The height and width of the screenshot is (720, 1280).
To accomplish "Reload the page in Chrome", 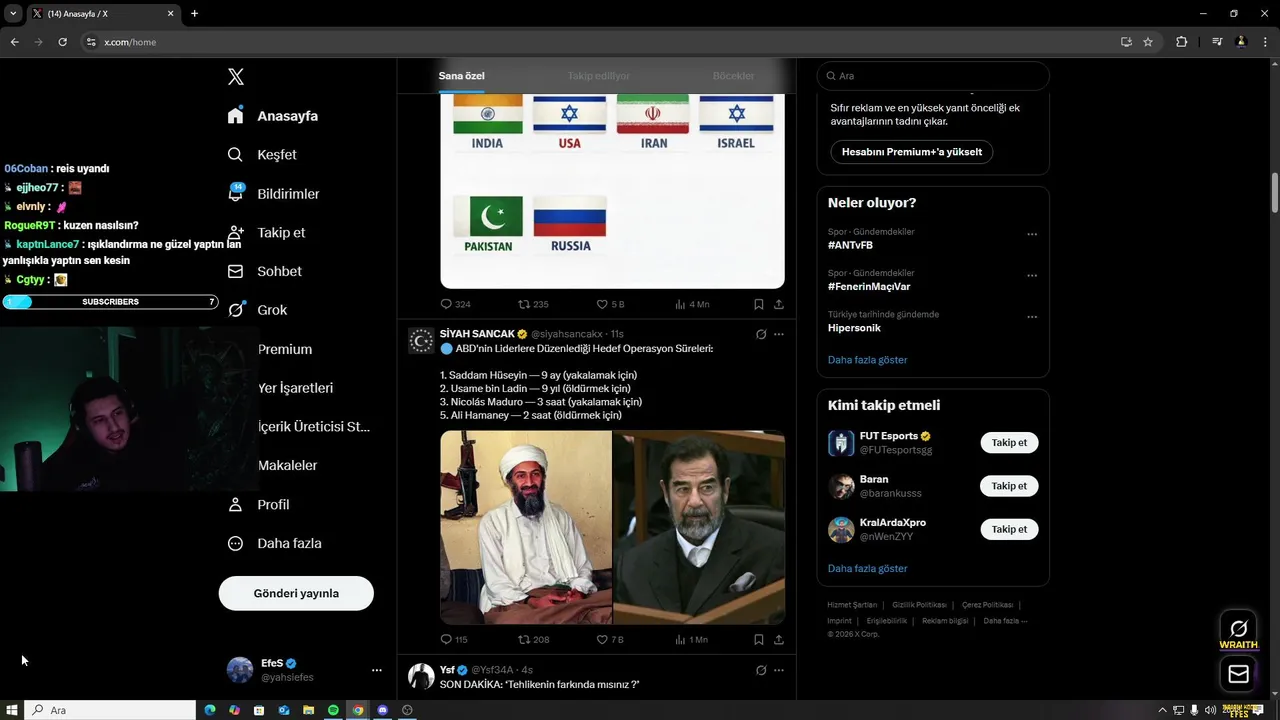I will pos(62,42).
